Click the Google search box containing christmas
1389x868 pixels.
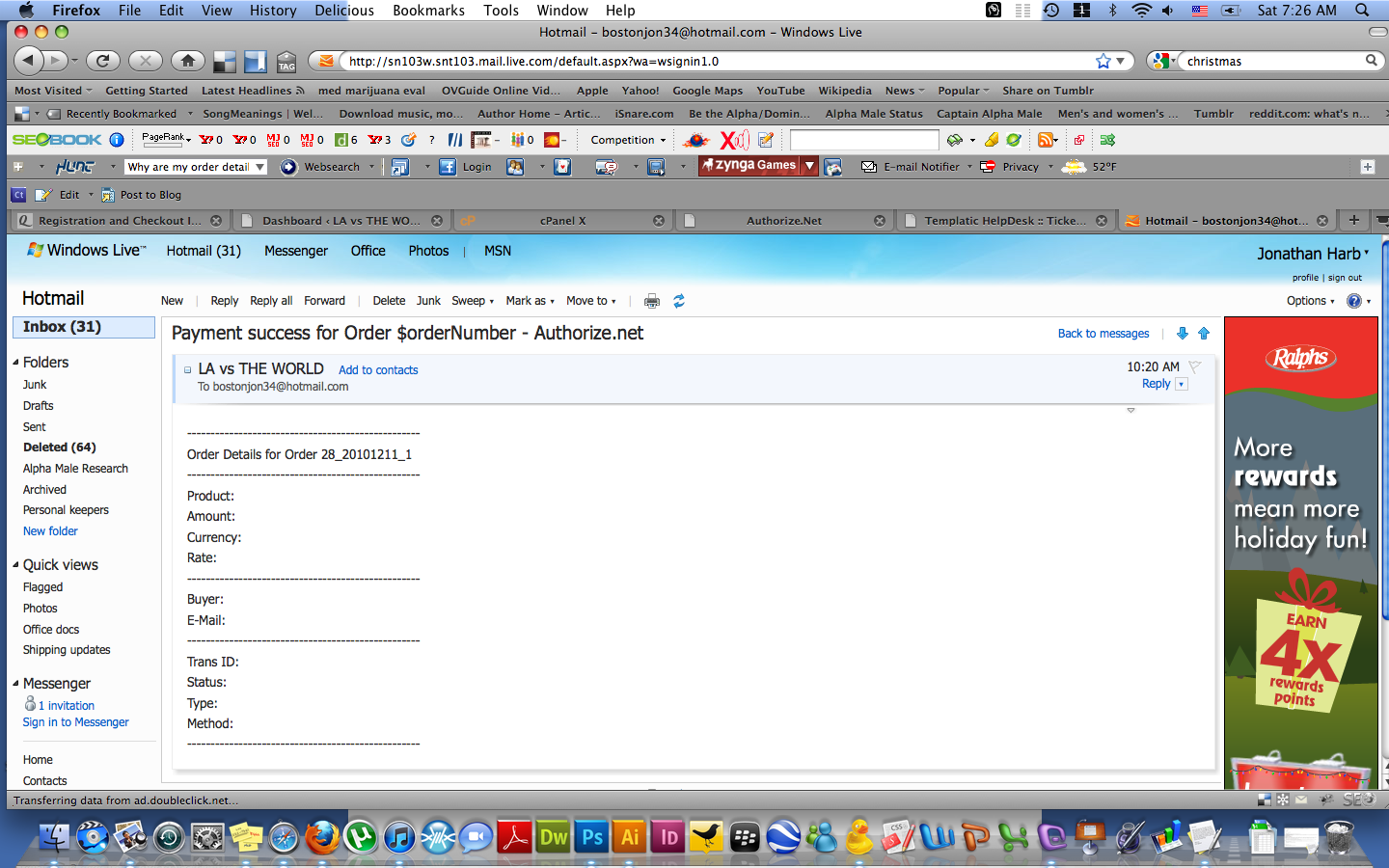pyautogui.click(x=1273, y=61)
